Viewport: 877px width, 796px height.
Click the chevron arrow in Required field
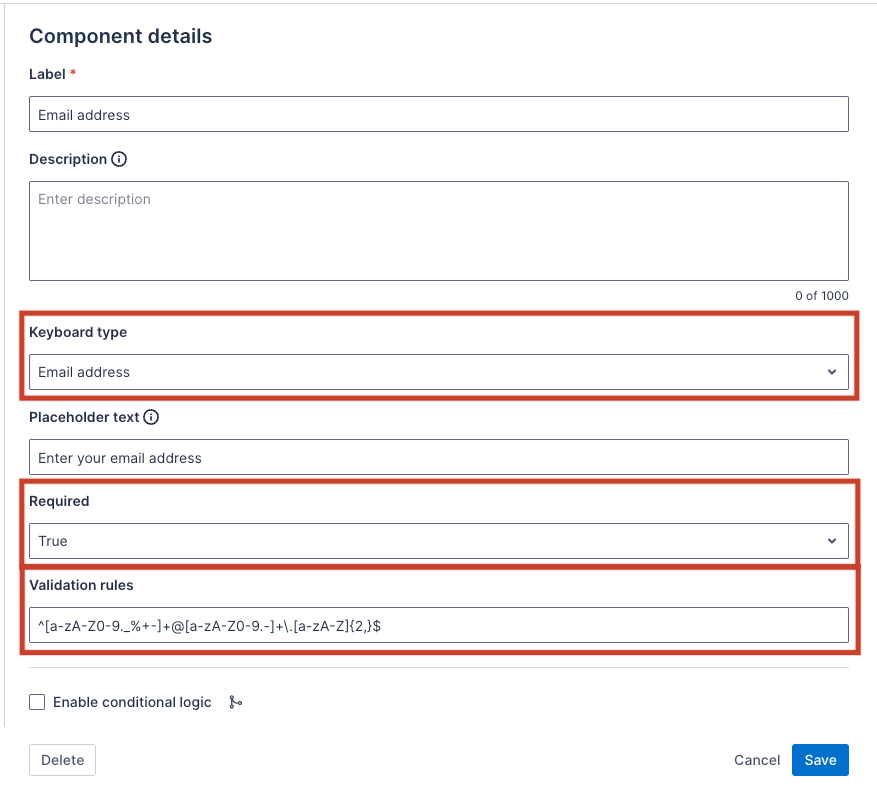click(831, 541)
